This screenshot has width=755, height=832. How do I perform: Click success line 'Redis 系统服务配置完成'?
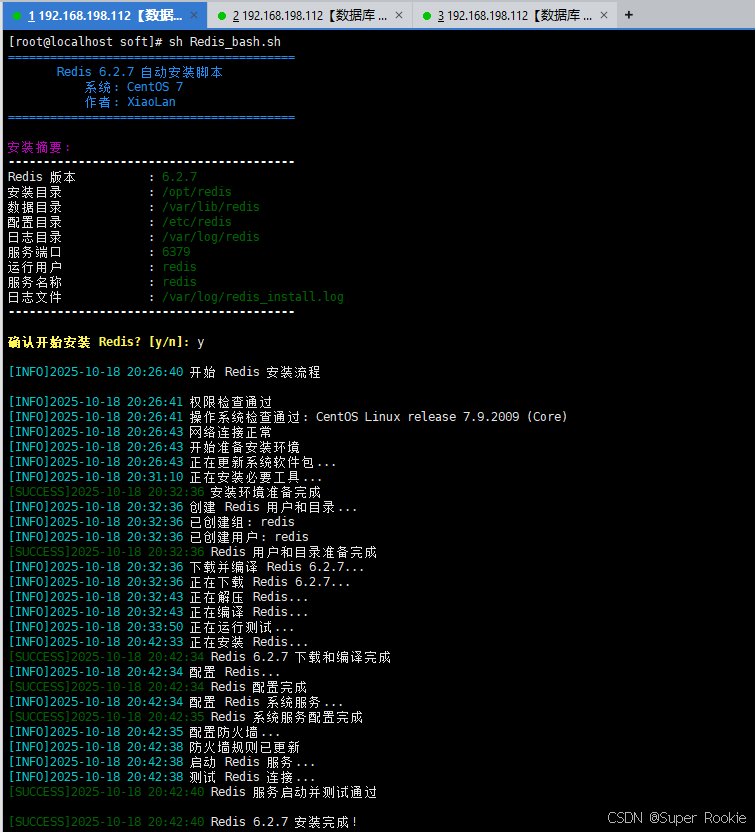(x=287, y=717)
